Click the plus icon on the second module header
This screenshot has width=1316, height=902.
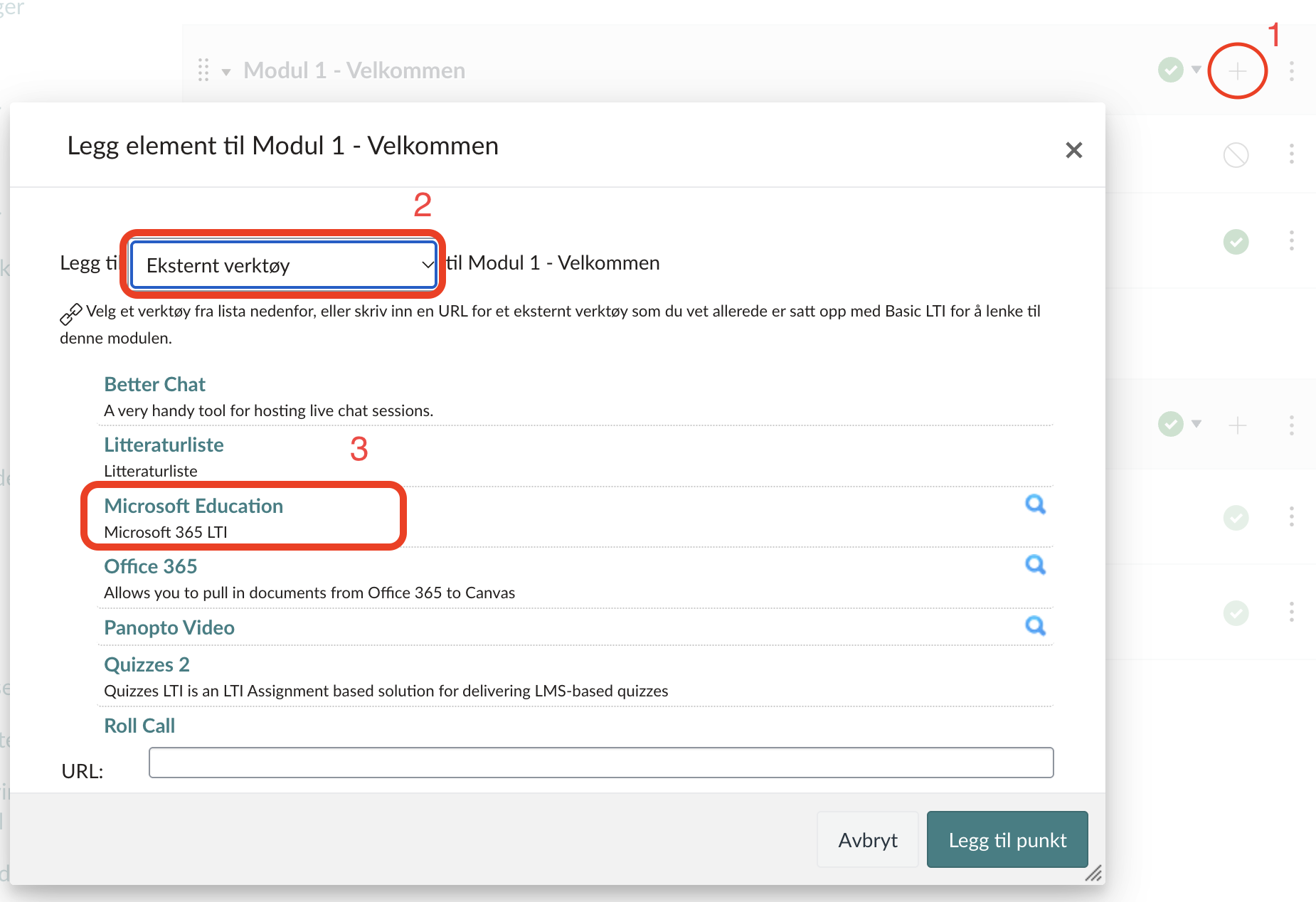tap(1238, 425)
